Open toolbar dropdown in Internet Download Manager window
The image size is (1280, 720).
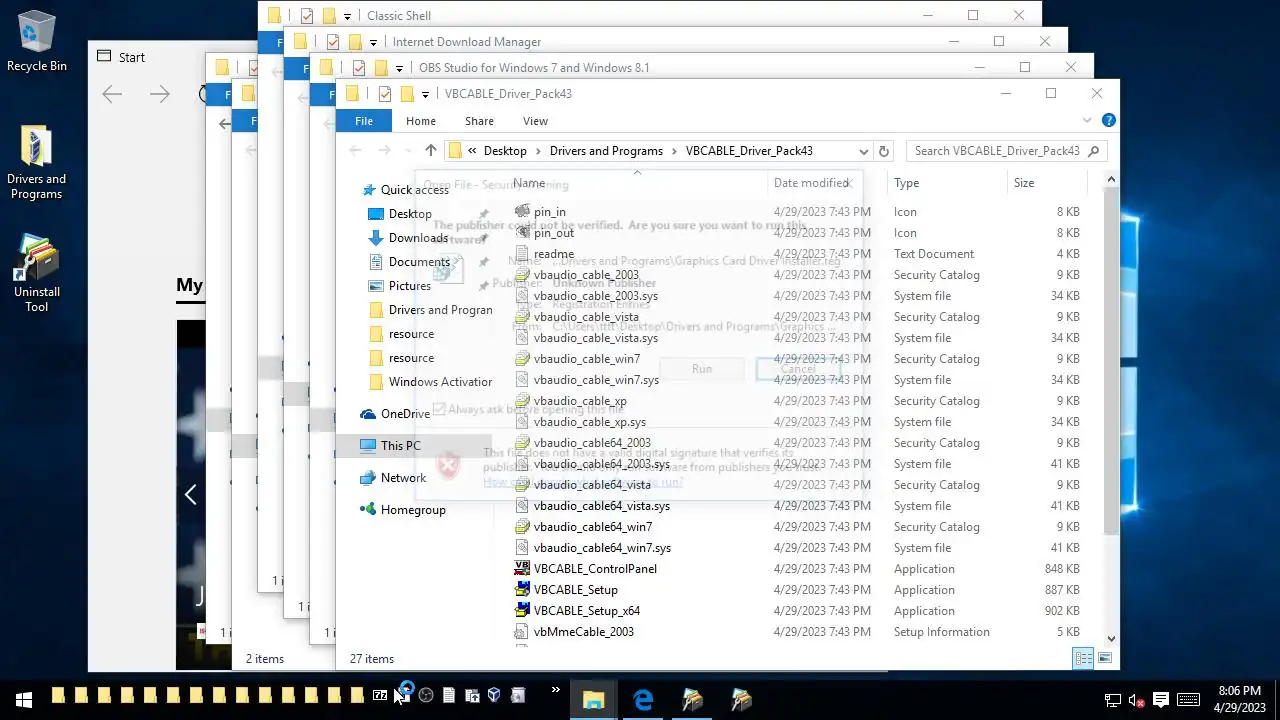click(x=373, y=42)
